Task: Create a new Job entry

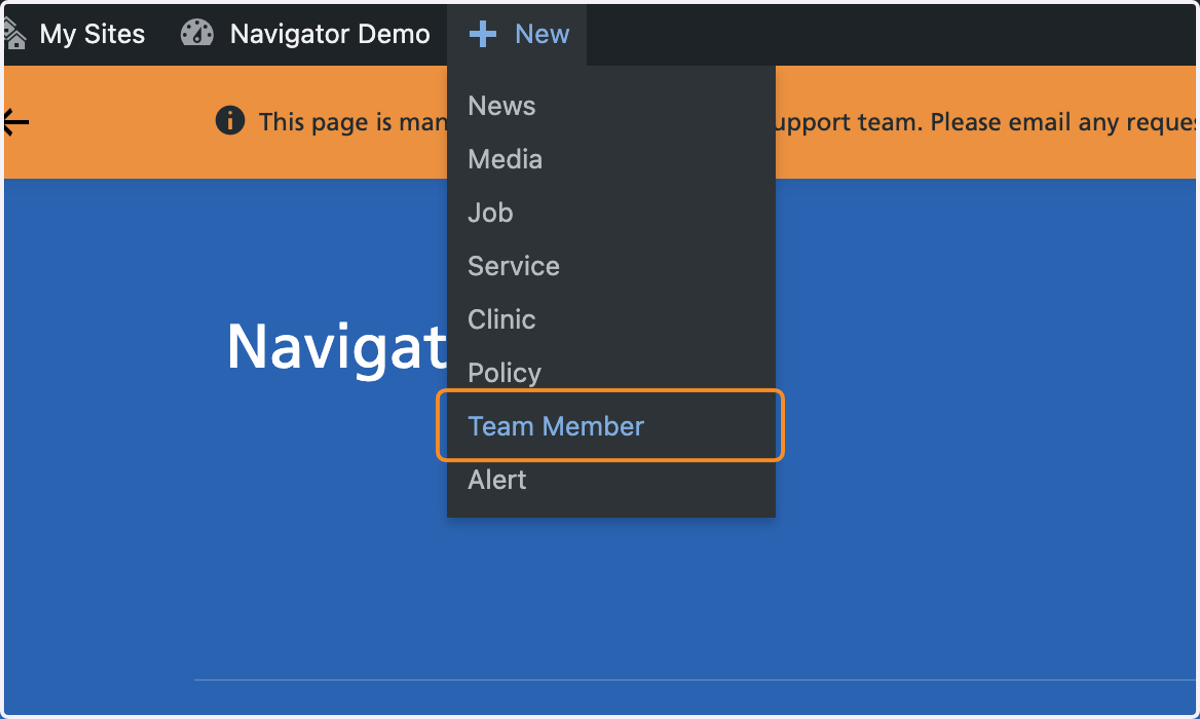Action: coord(490,212)
